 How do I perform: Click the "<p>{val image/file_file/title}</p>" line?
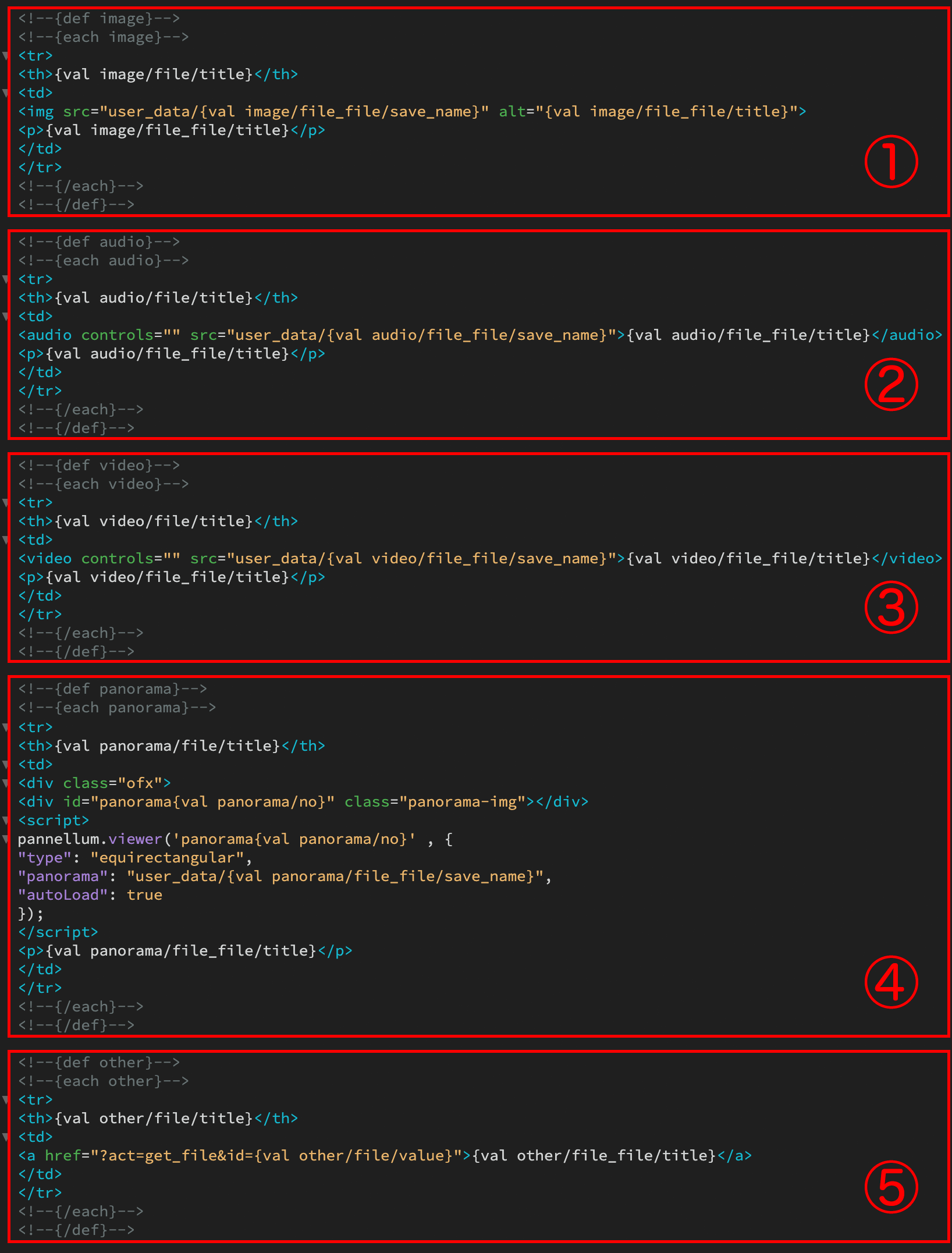172,130
